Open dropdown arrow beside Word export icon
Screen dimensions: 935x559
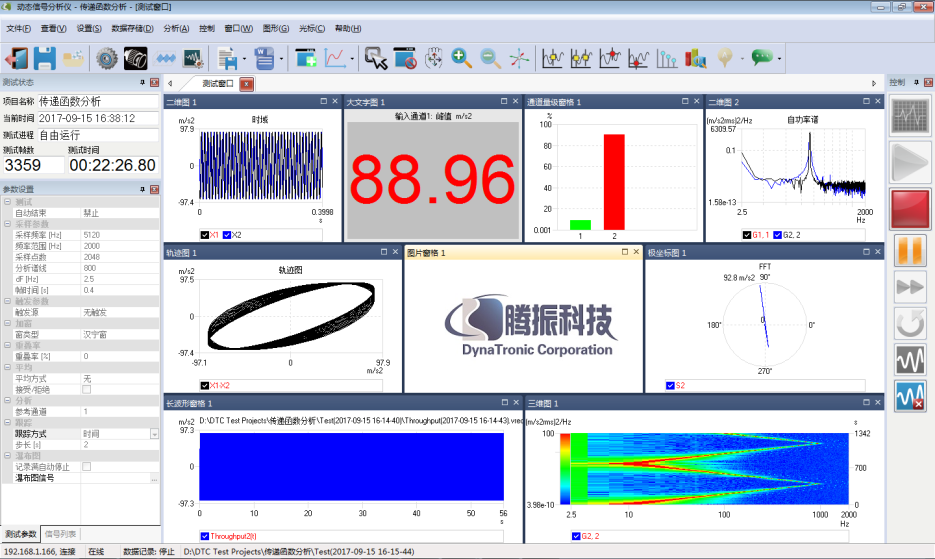281,58
